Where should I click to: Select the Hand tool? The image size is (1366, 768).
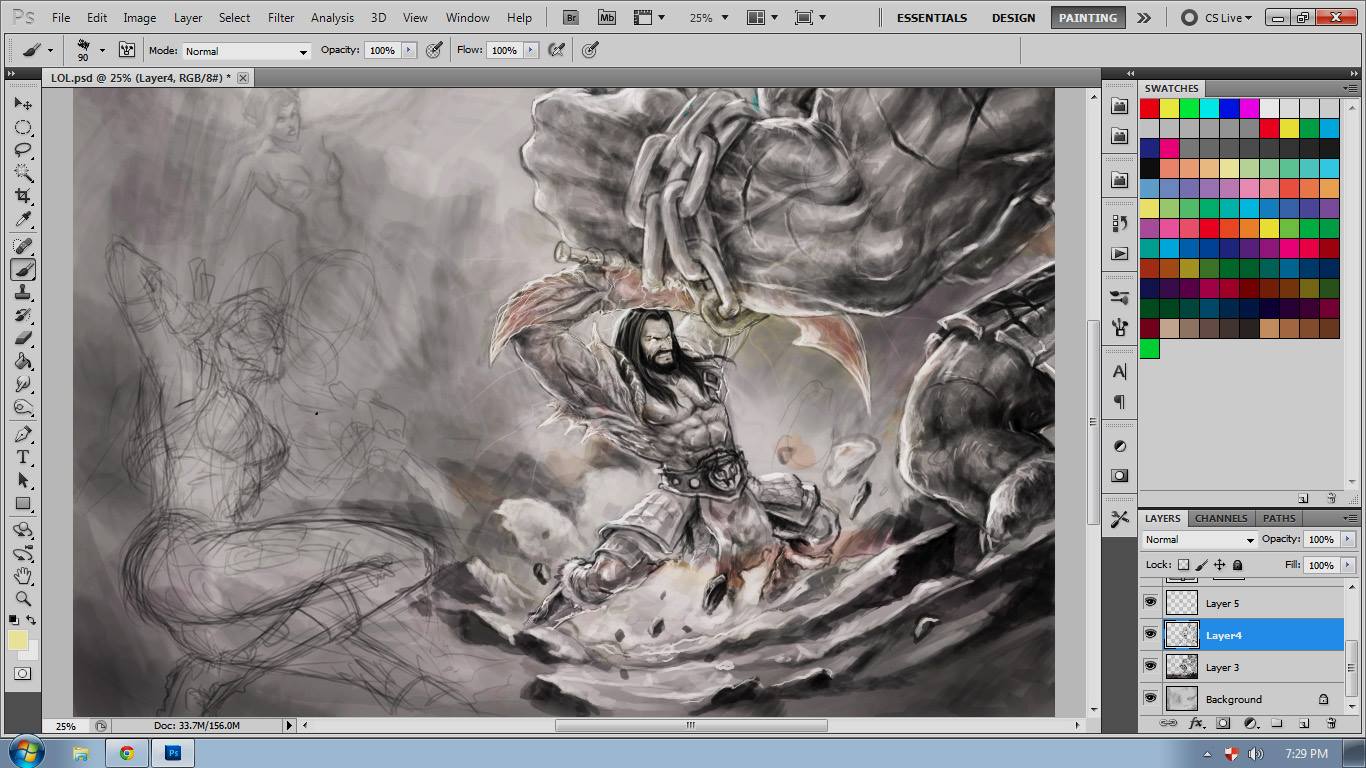tap(22, 576)
